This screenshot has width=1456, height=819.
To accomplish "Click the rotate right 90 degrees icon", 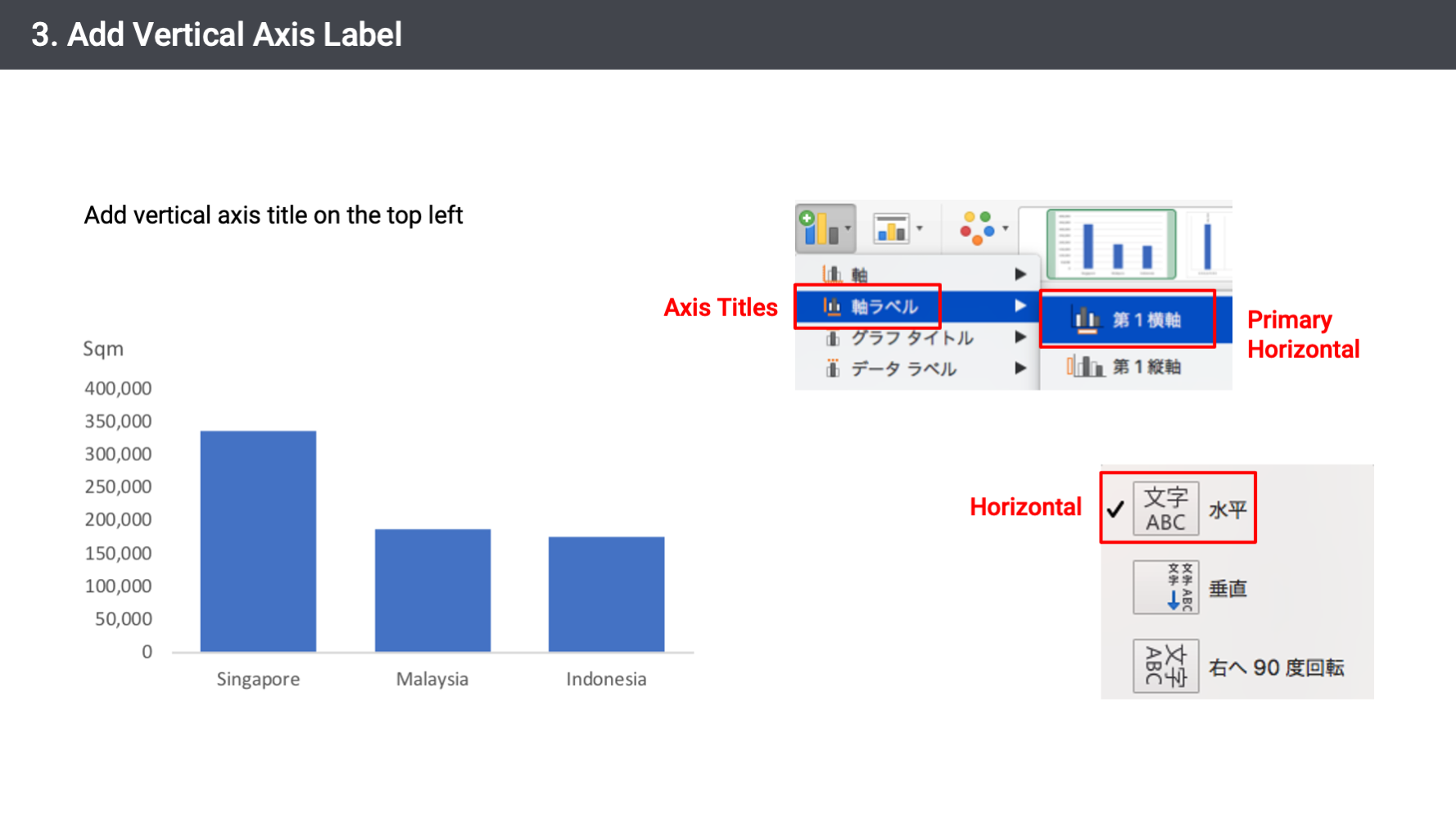I will 1165,666.
